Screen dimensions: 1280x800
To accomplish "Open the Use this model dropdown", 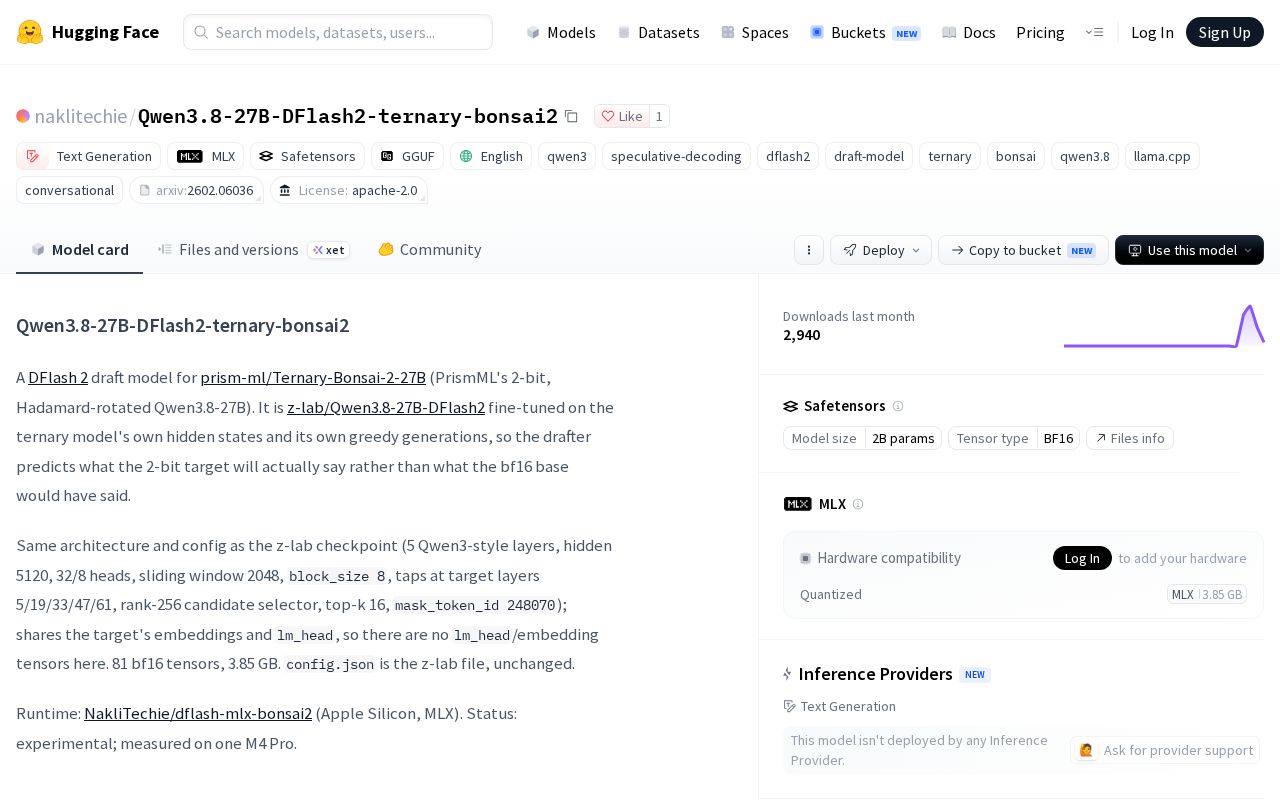I will [1189, 250].
